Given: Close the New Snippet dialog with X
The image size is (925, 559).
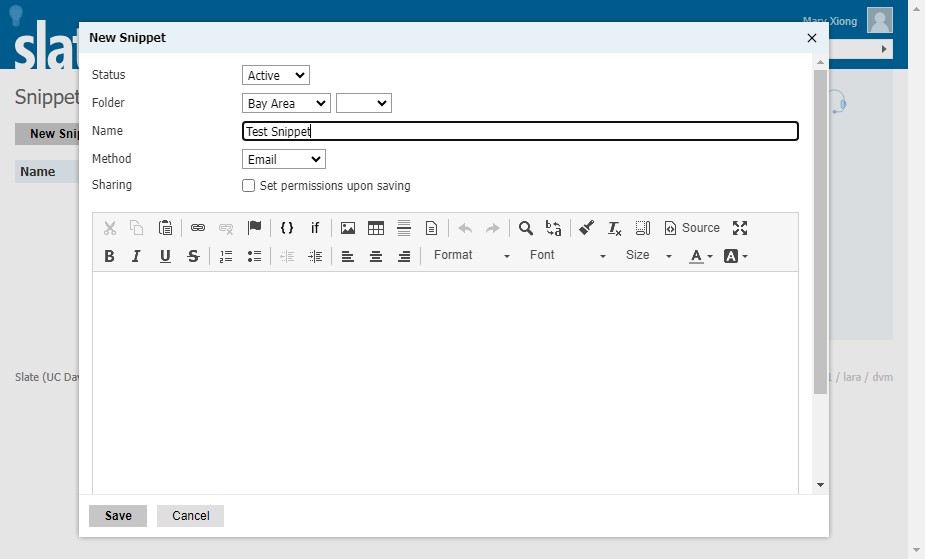Looking at the screenshot, I should click(x=812, y=38).
